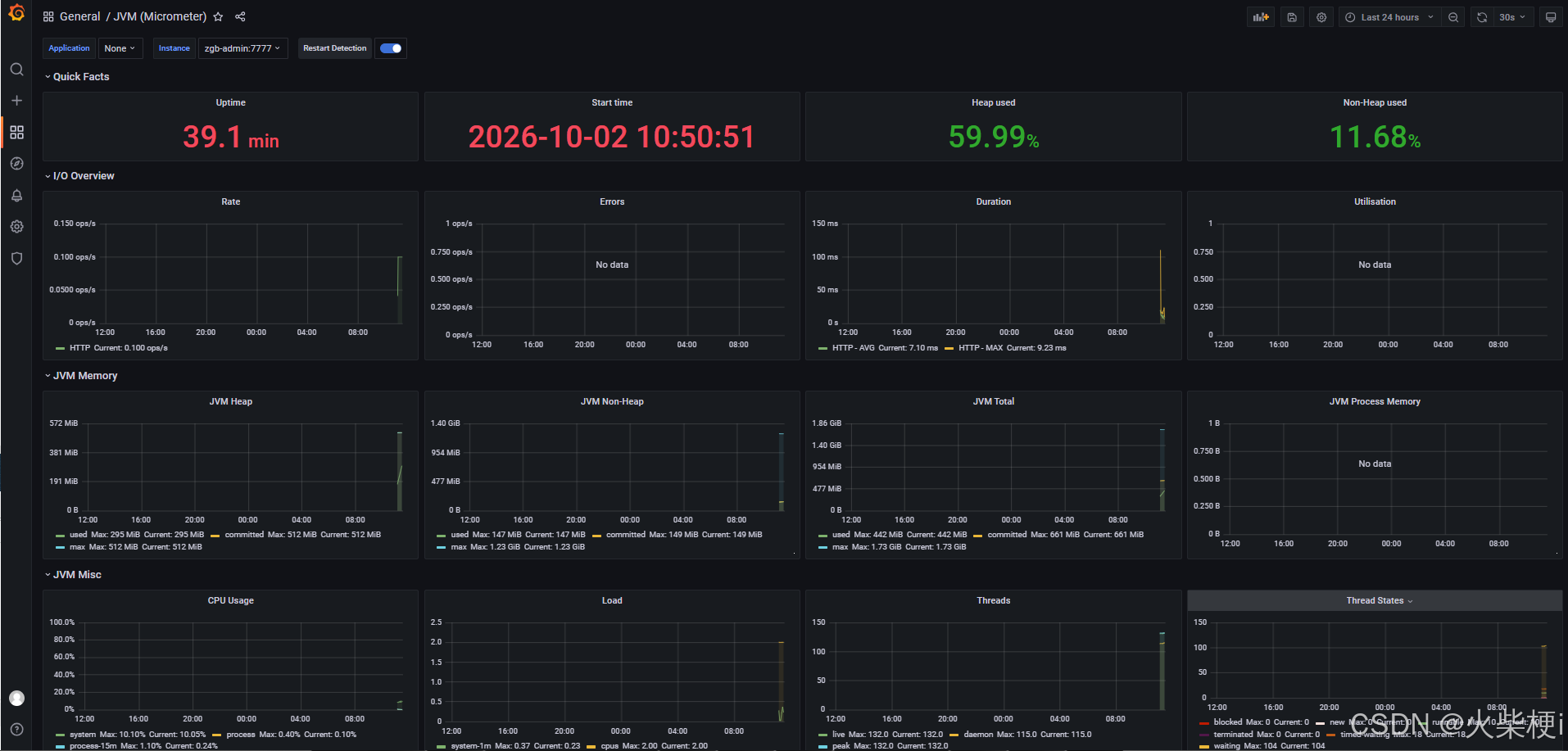The height and width of the screenshot is (751, 1568).
Task: Collapse the JVM Memory row
Action: 80,375
